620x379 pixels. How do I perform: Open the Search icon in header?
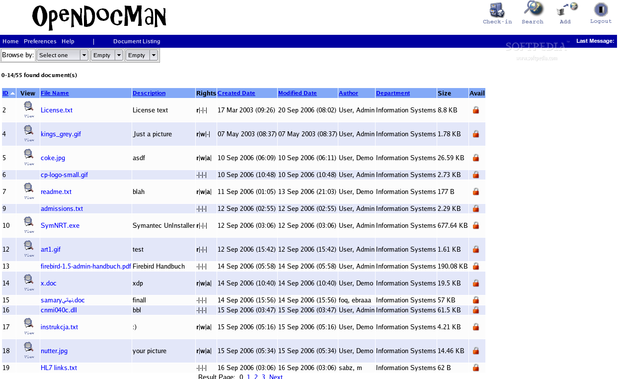click(x=533, y=12)
